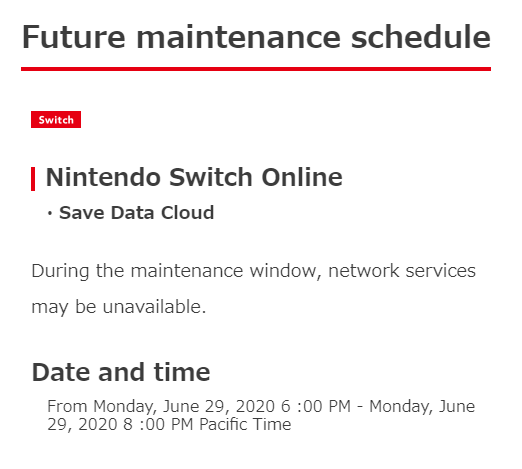Click the red Switch platform badge
522x469 pixels.
tap(56, 119)
